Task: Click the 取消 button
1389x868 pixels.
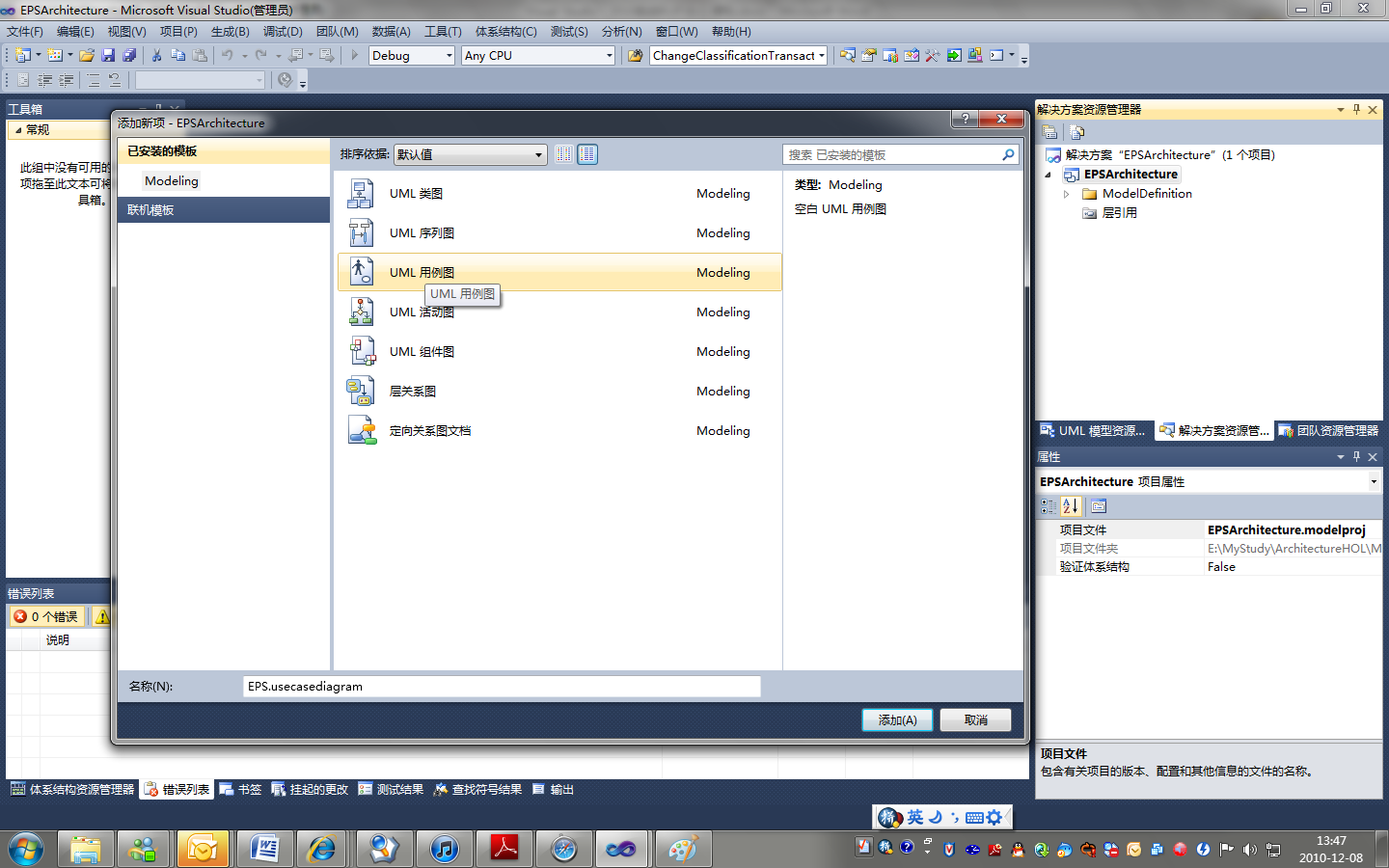Action: 976,720
